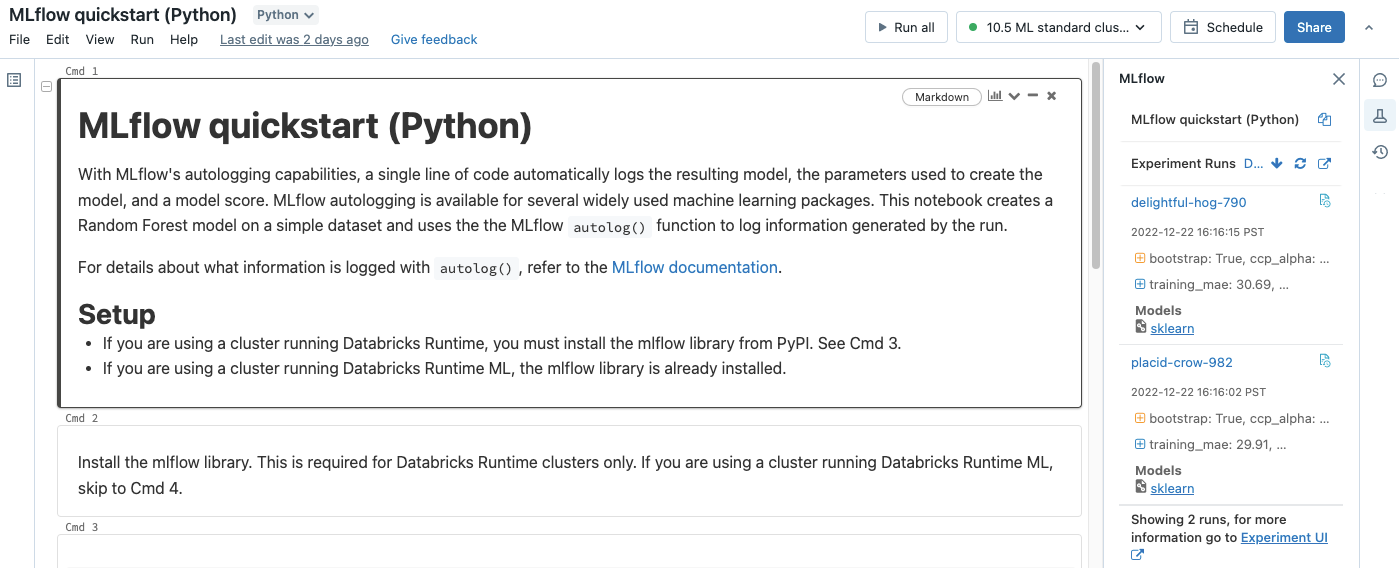The image size is (1399, 568).
Task: Open the comments panel icon
Action: 1380,80
